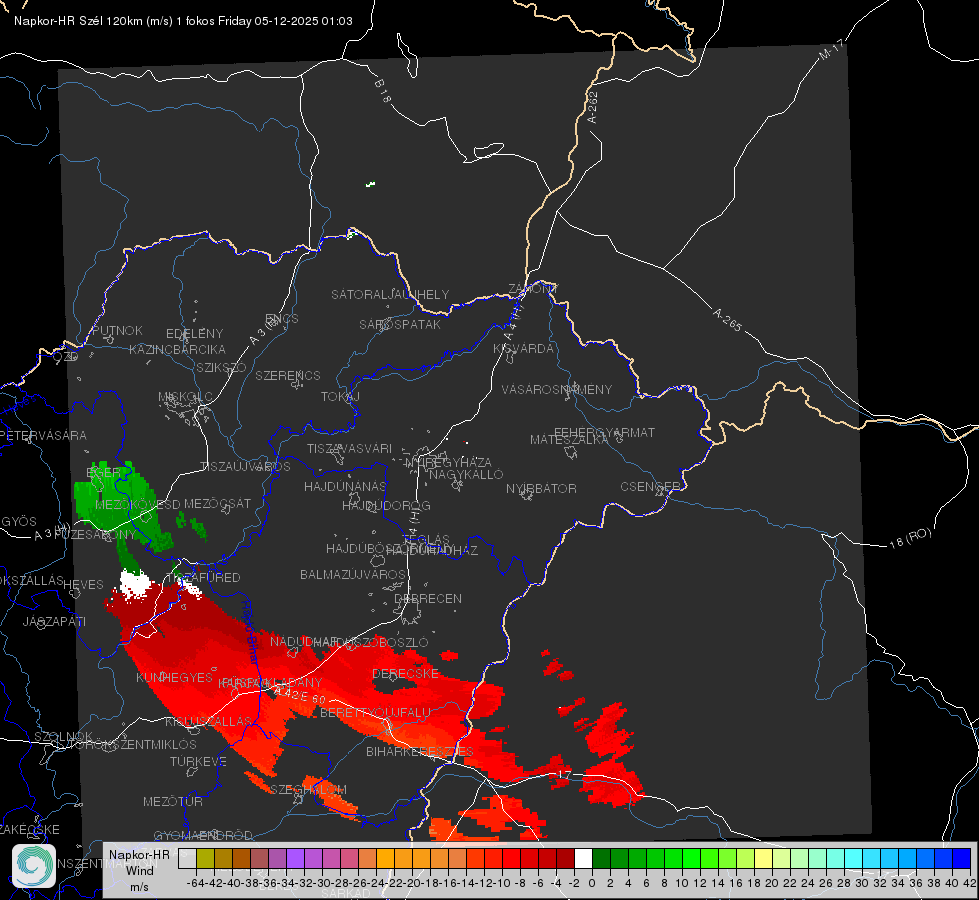
Task: Click the SZERENCS town label
Action: [288, 375]
